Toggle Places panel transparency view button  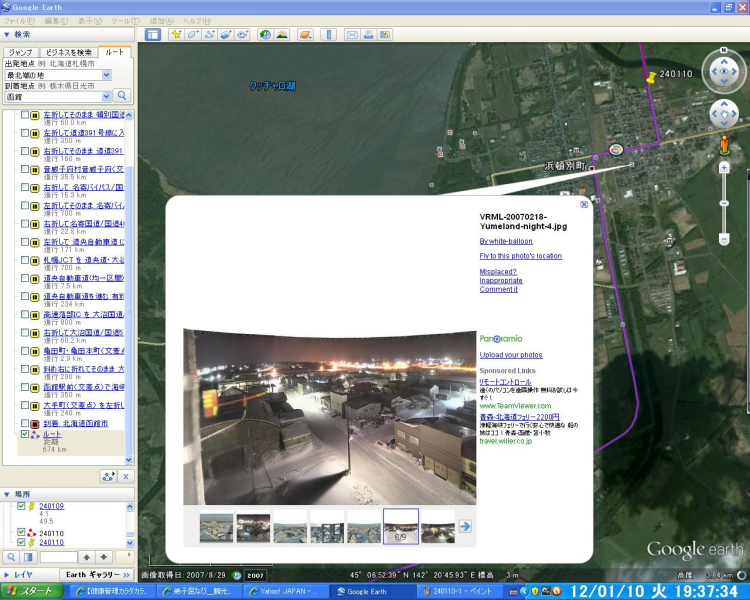pos(28,557)
